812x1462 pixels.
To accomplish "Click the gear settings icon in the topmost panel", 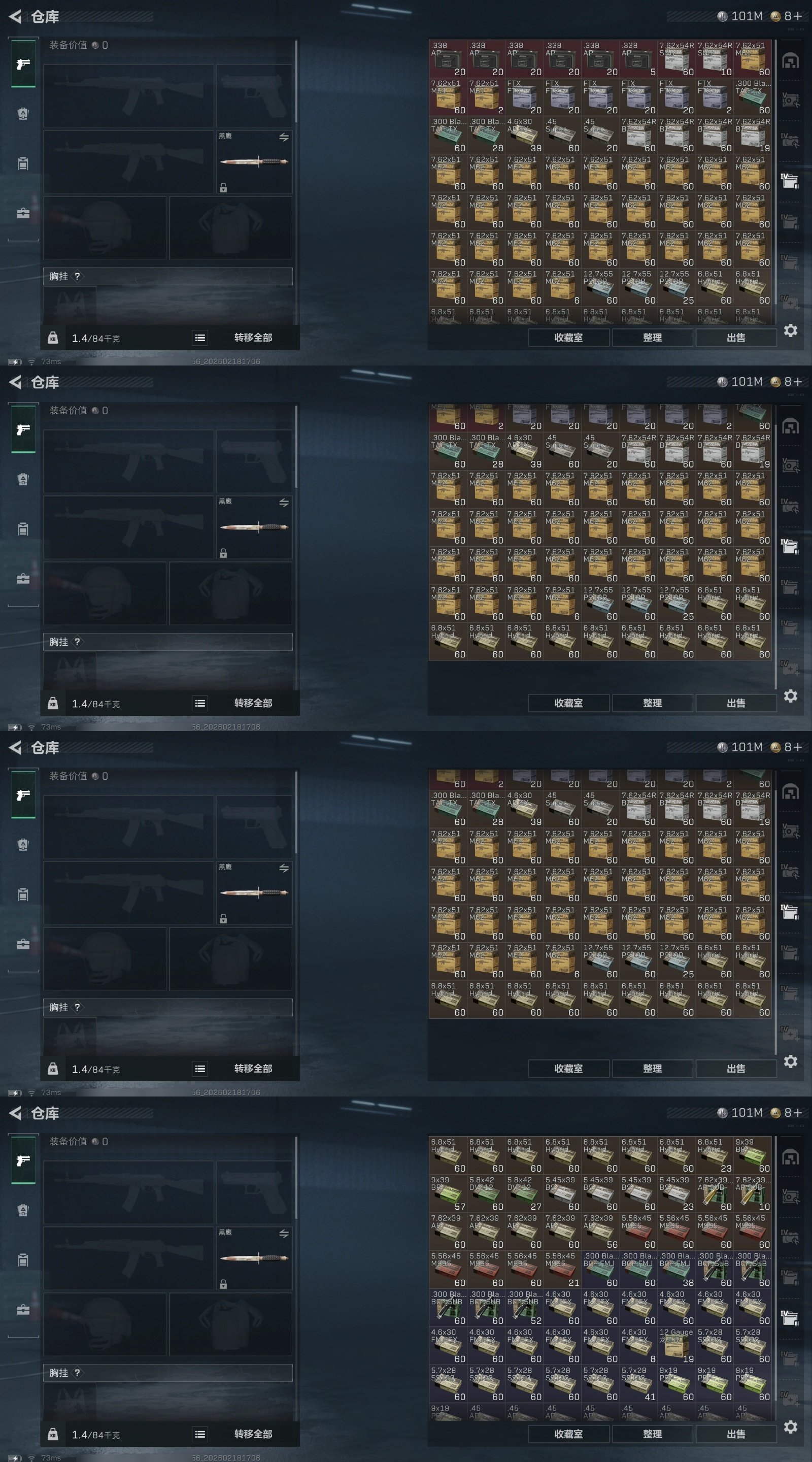I will (791, 330).
